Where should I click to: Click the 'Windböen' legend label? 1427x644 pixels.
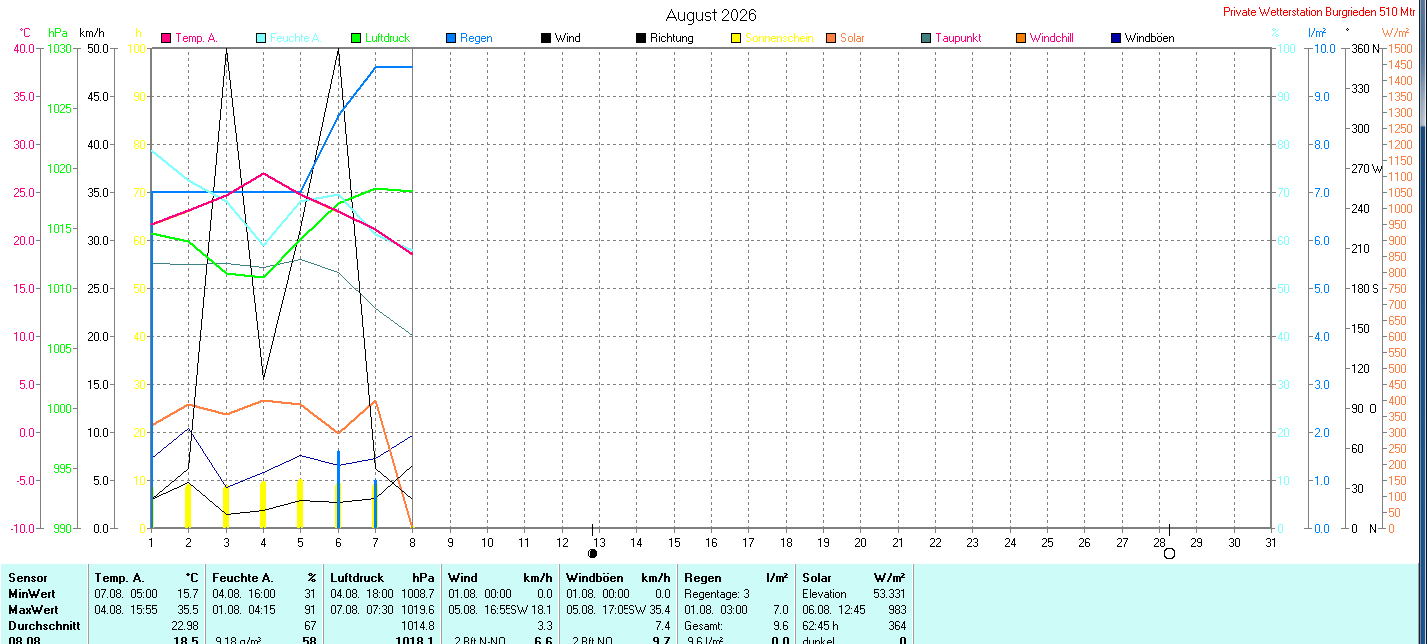[x=1150, y=38]
